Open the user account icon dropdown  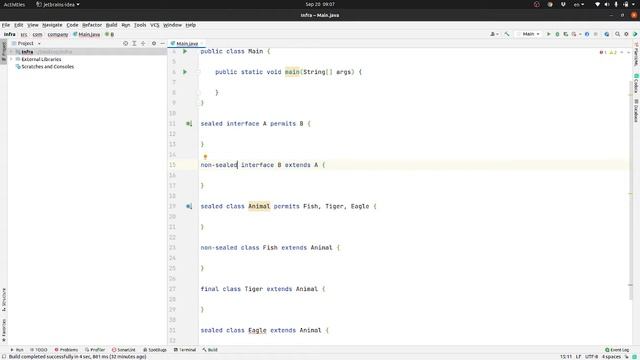pos(494,34)
